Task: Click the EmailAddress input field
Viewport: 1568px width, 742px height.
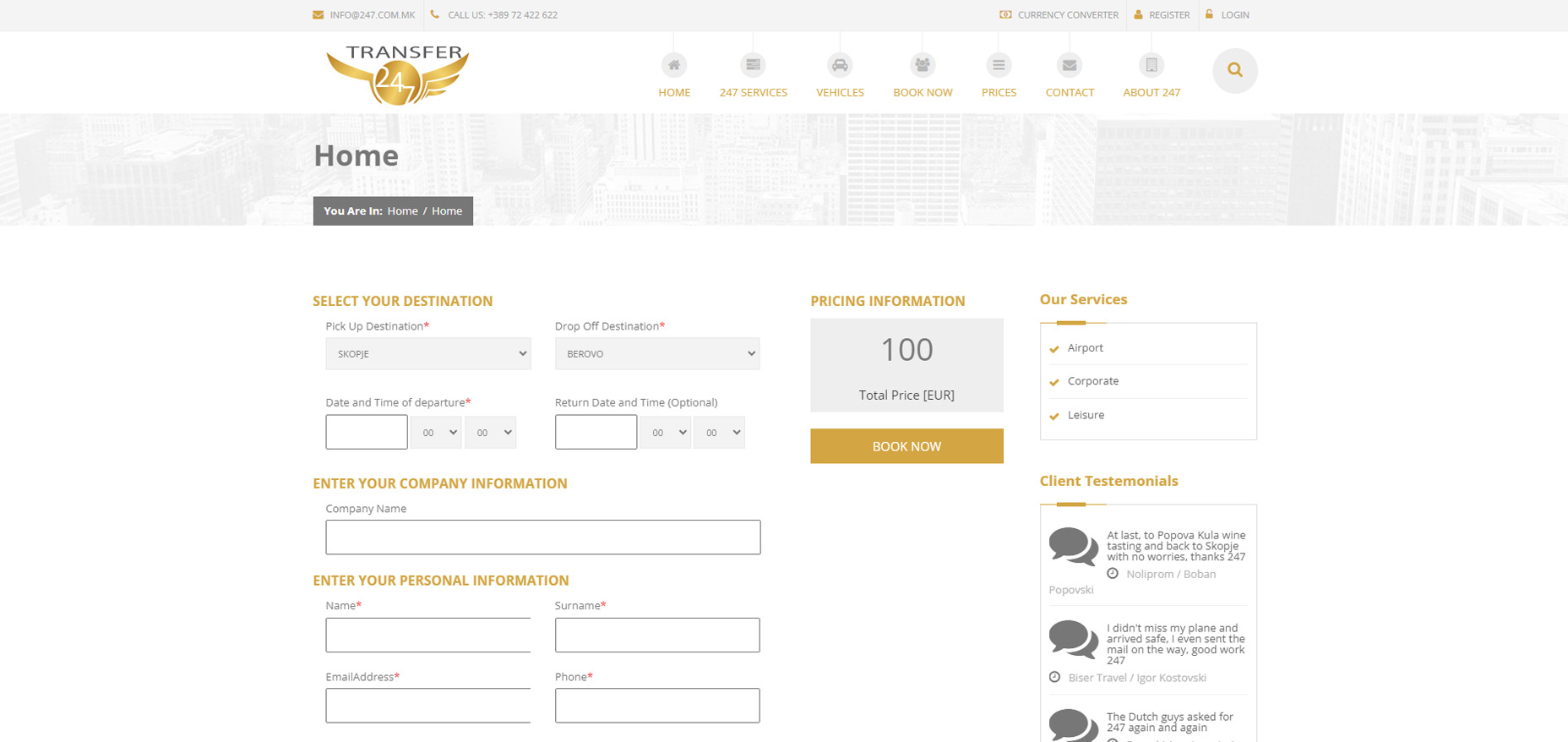Action: pos(428,706)
